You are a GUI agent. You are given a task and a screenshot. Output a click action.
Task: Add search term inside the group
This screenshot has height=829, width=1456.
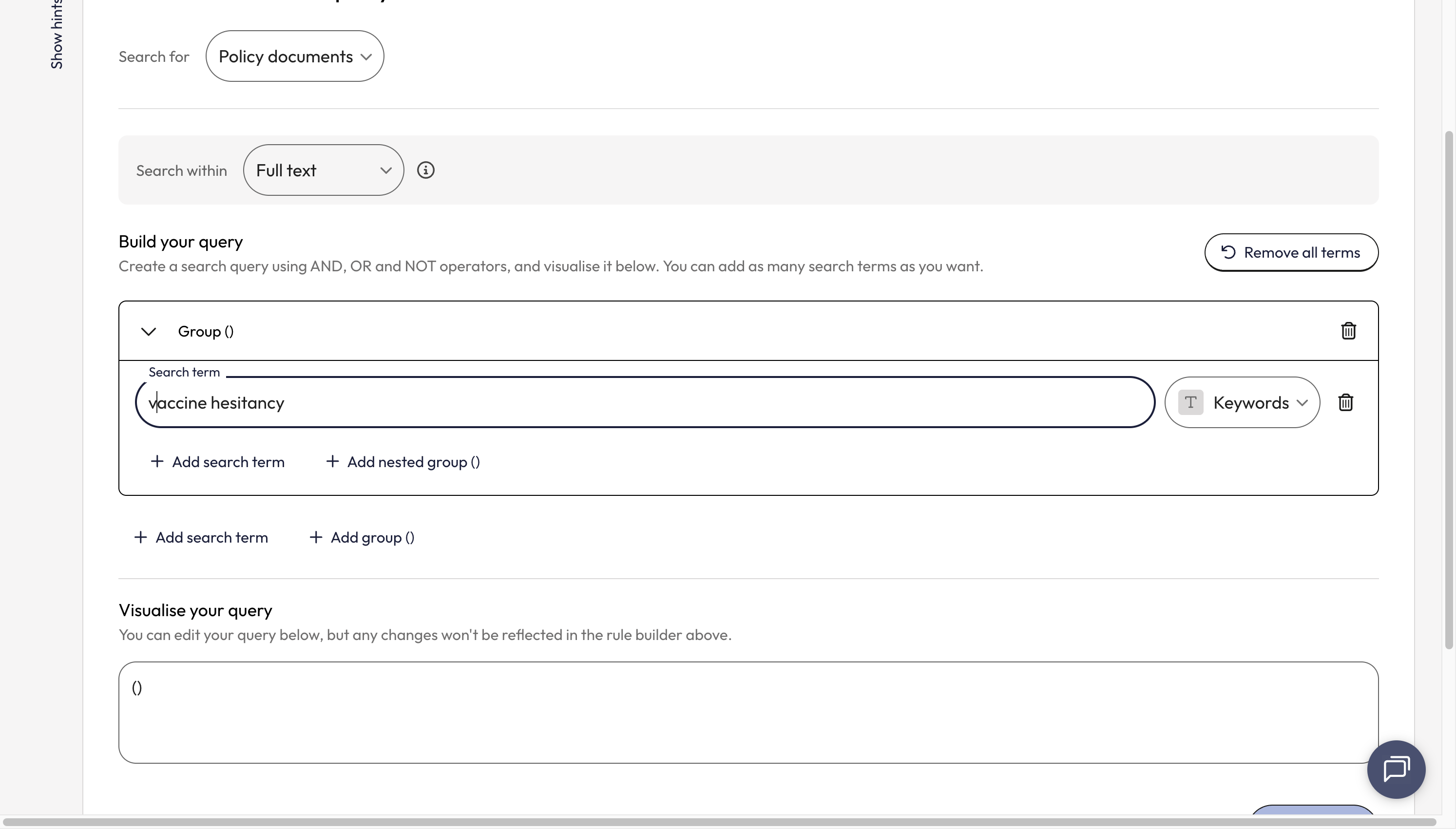tap(217, 462)
